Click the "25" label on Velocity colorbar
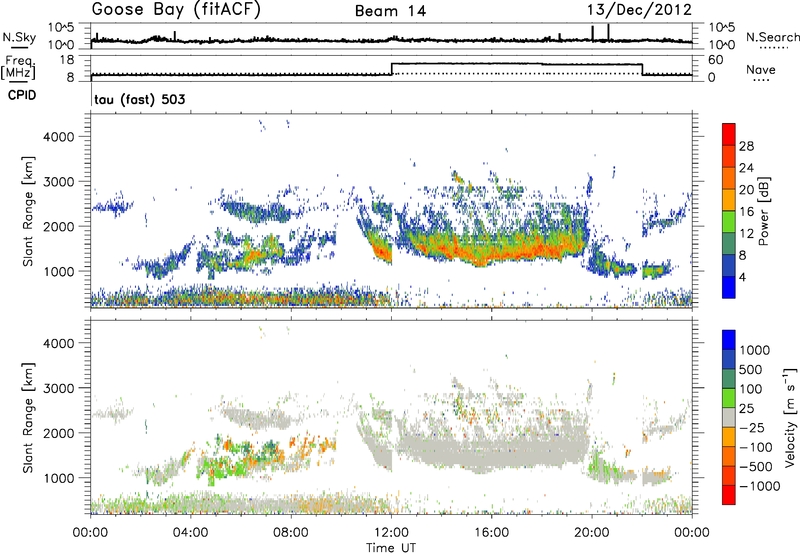This screenshot has width=800, height=554. click(x=747, y=409)
